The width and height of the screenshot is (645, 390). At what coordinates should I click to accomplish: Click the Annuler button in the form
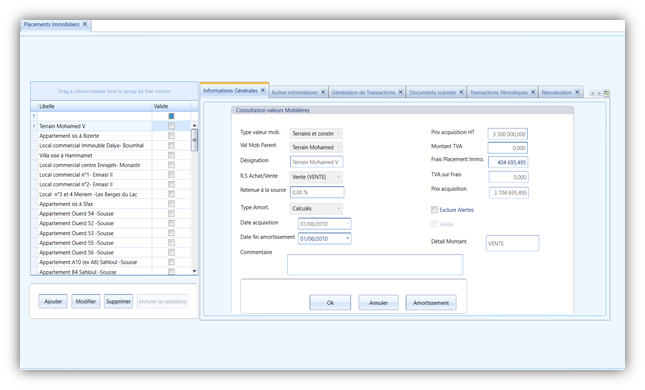click(378, 302)
